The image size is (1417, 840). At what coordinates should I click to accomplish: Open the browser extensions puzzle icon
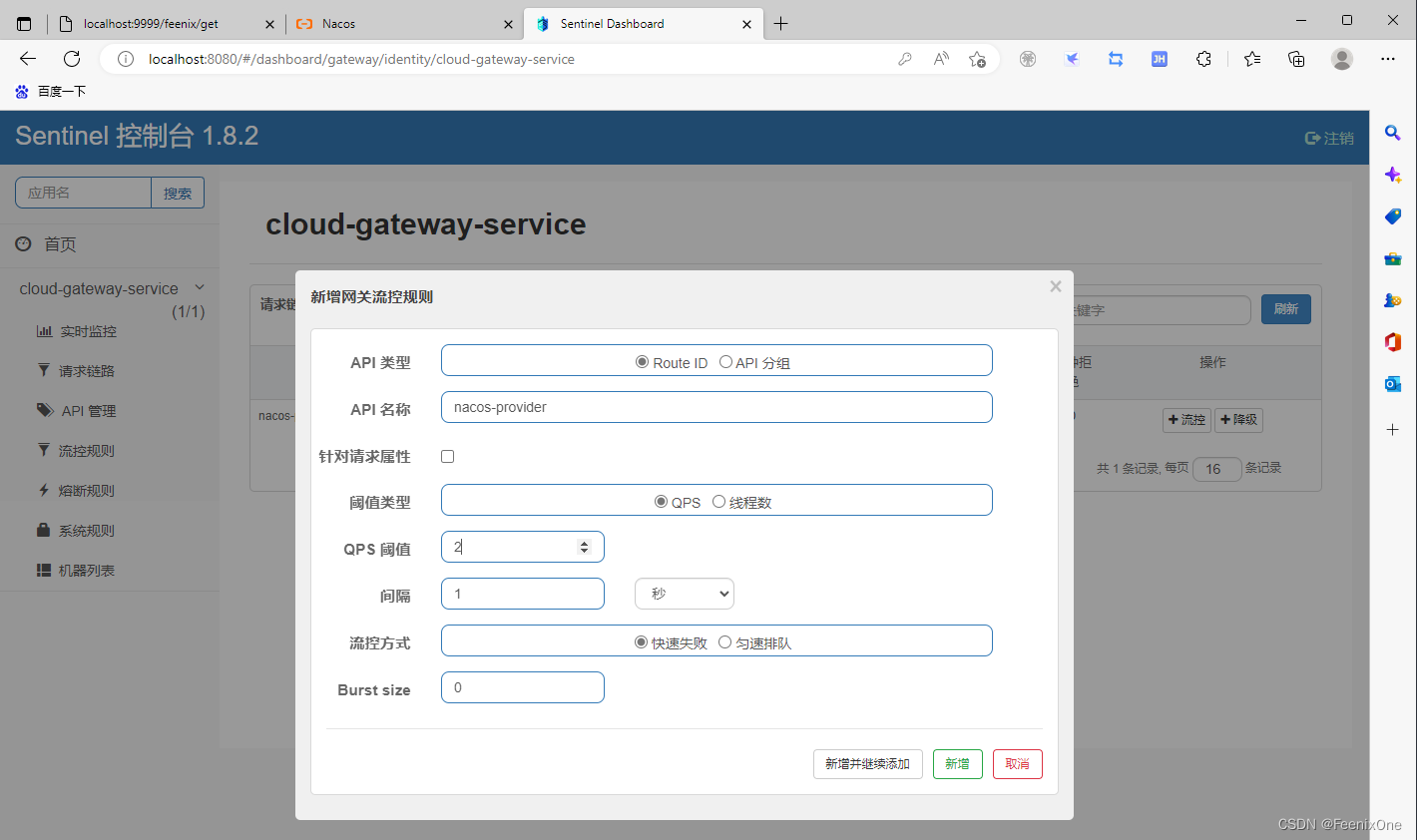1203,59
